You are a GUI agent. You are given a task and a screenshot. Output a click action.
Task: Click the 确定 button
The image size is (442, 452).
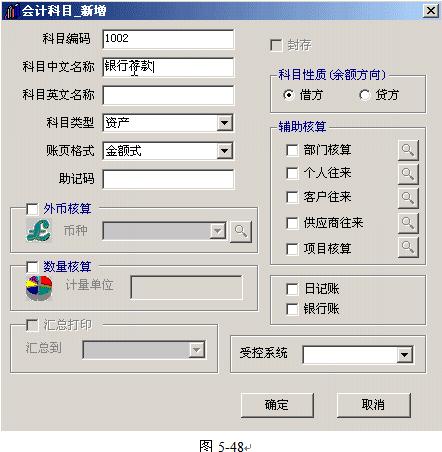click(277, 405)
